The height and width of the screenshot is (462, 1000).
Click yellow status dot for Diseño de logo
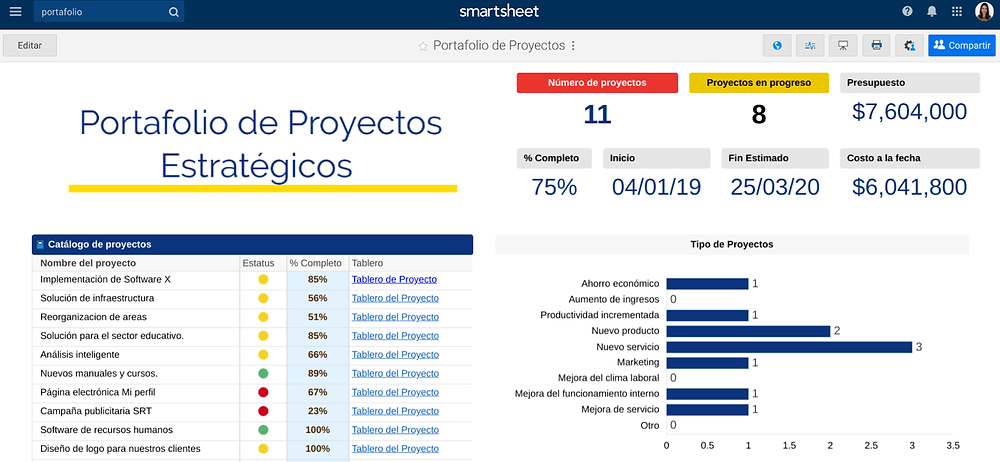(x=263, y=449)
